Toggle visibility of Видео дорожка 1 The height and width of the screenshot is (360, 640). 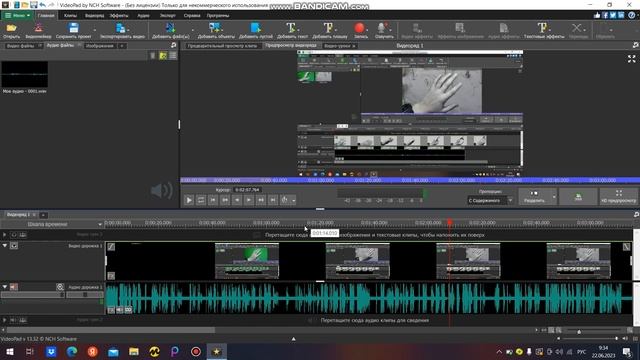click(14, 245)
